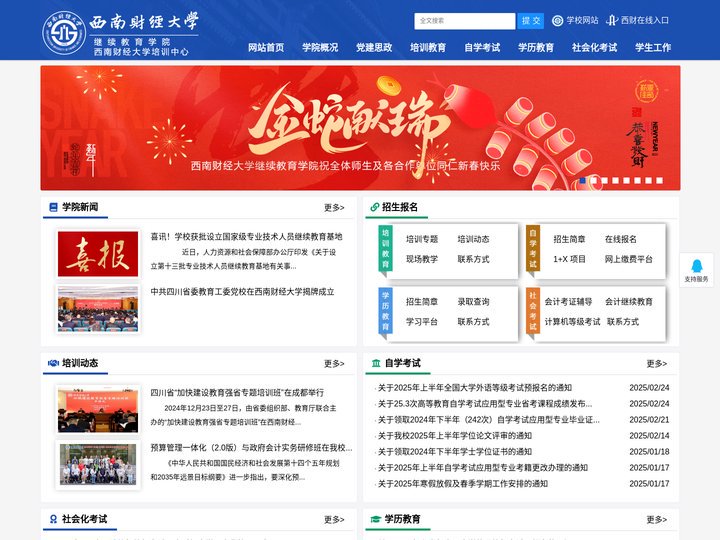
Task: Click the orange 社会考试 ribbon tag
Action: [533, 311]
